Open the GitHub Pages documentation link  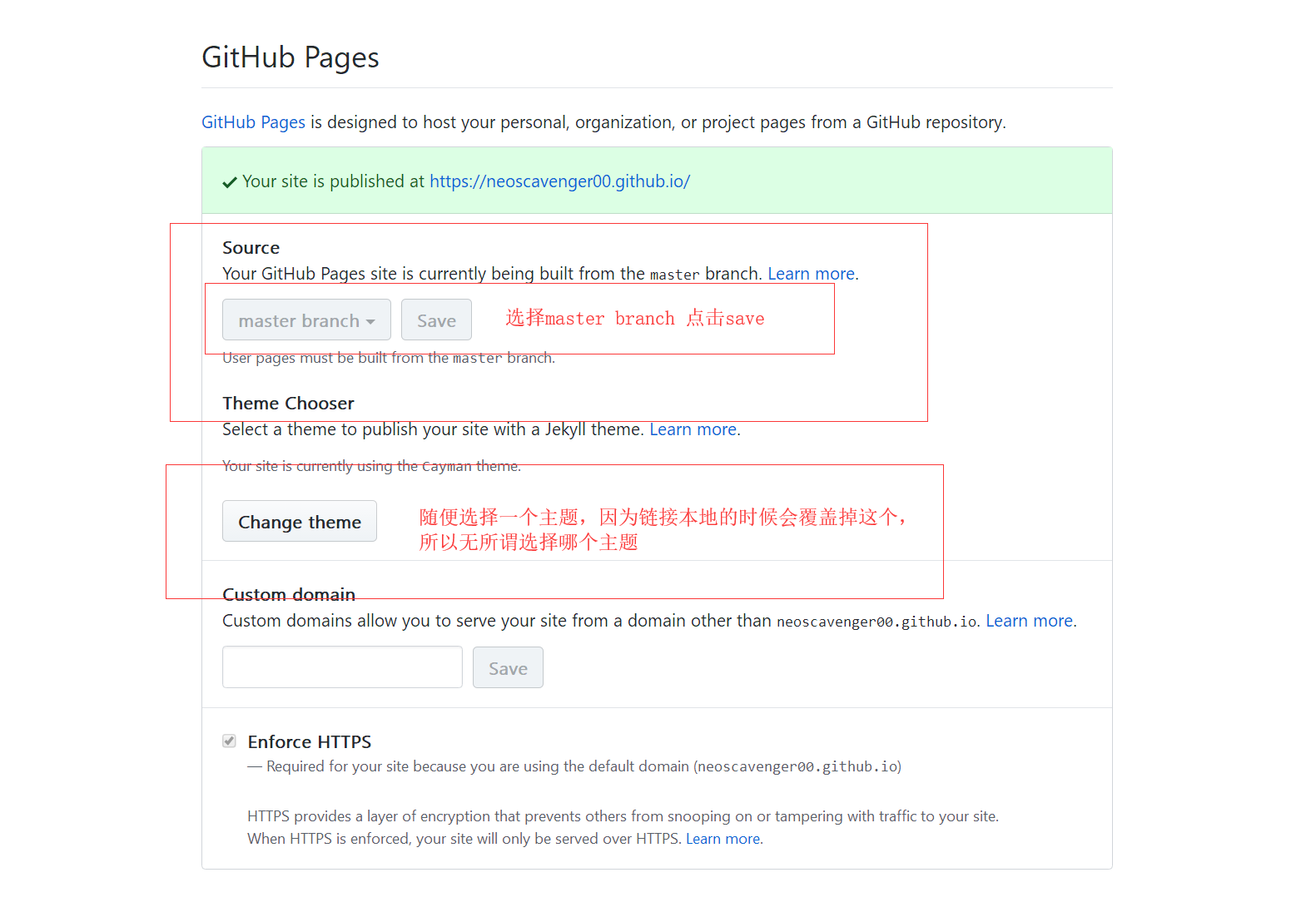click(253, 122)
